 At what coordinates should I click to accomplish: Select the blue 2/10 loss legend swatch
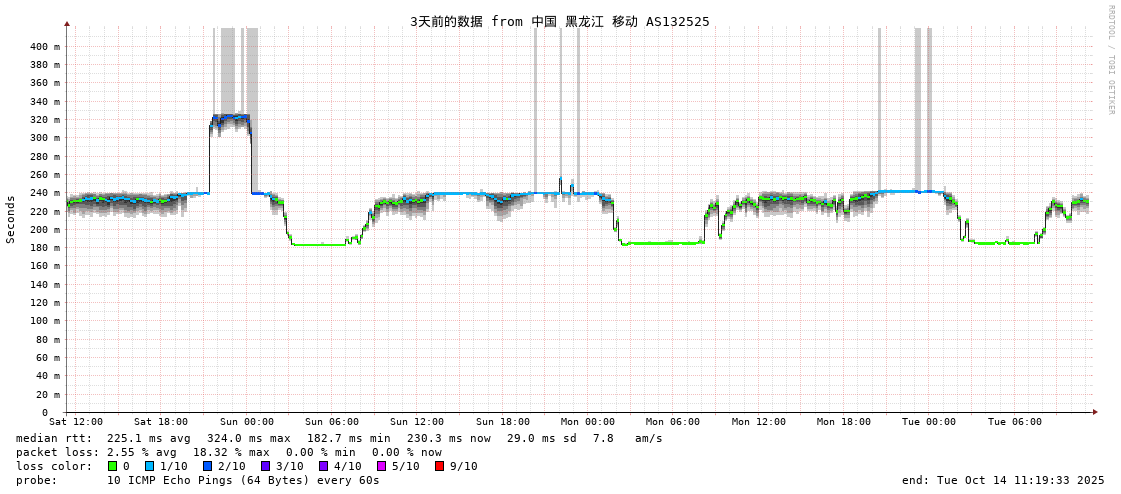pos(207,466)
